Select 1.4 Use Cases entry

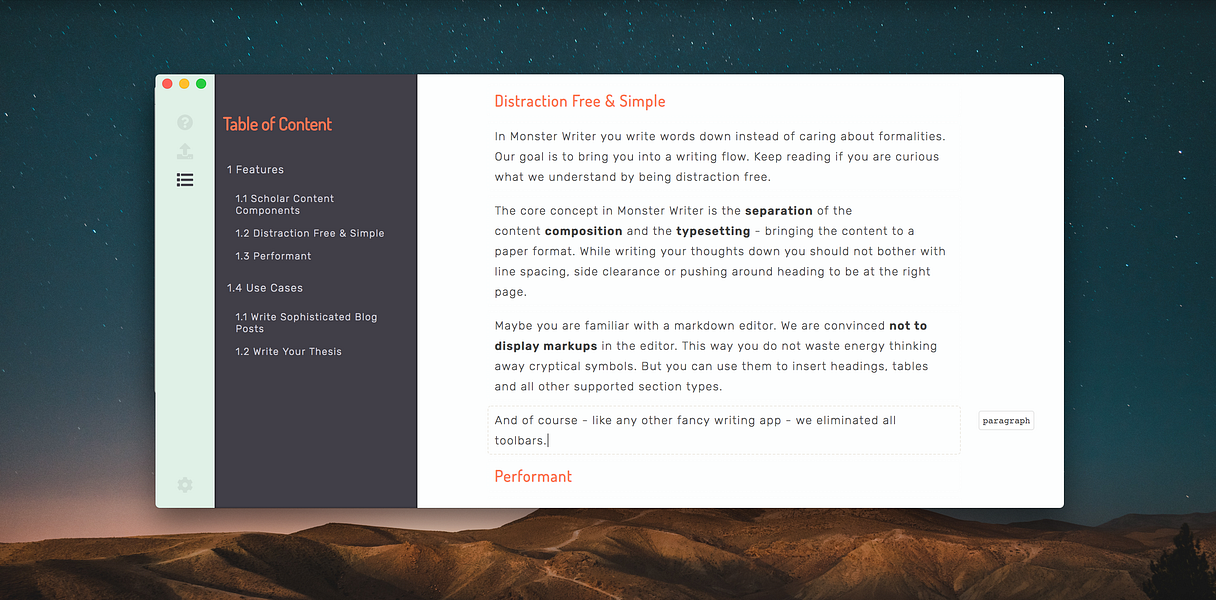[264, 288]
